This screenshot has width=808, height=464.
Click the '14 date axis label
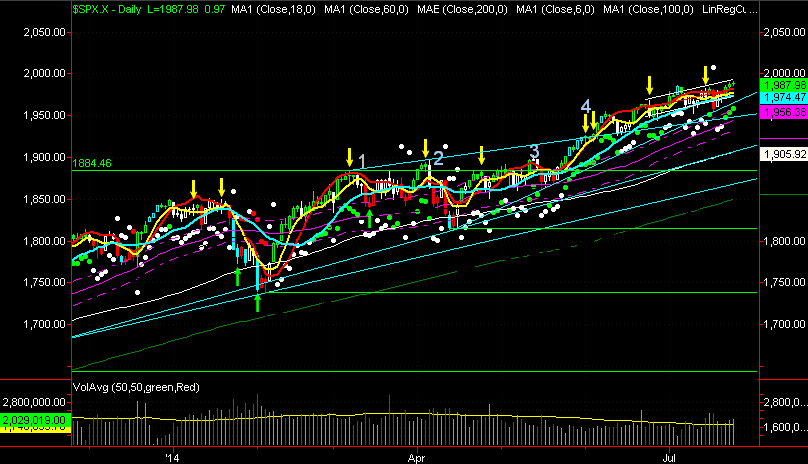172,458
